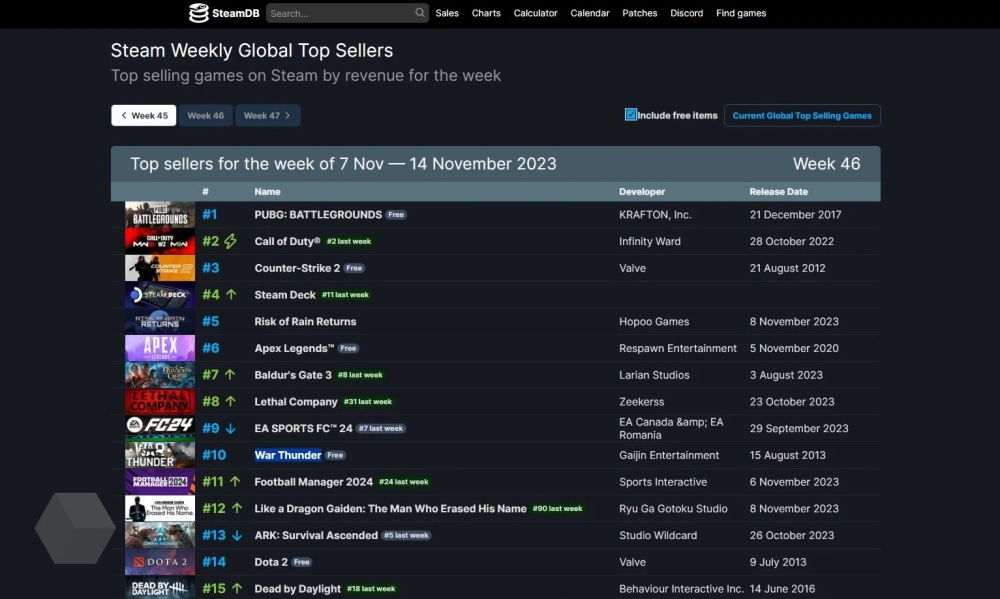Open the Baldur's Gate 3 game link
Viewport: 1000px width, 599px height.
tap(293, 375)
